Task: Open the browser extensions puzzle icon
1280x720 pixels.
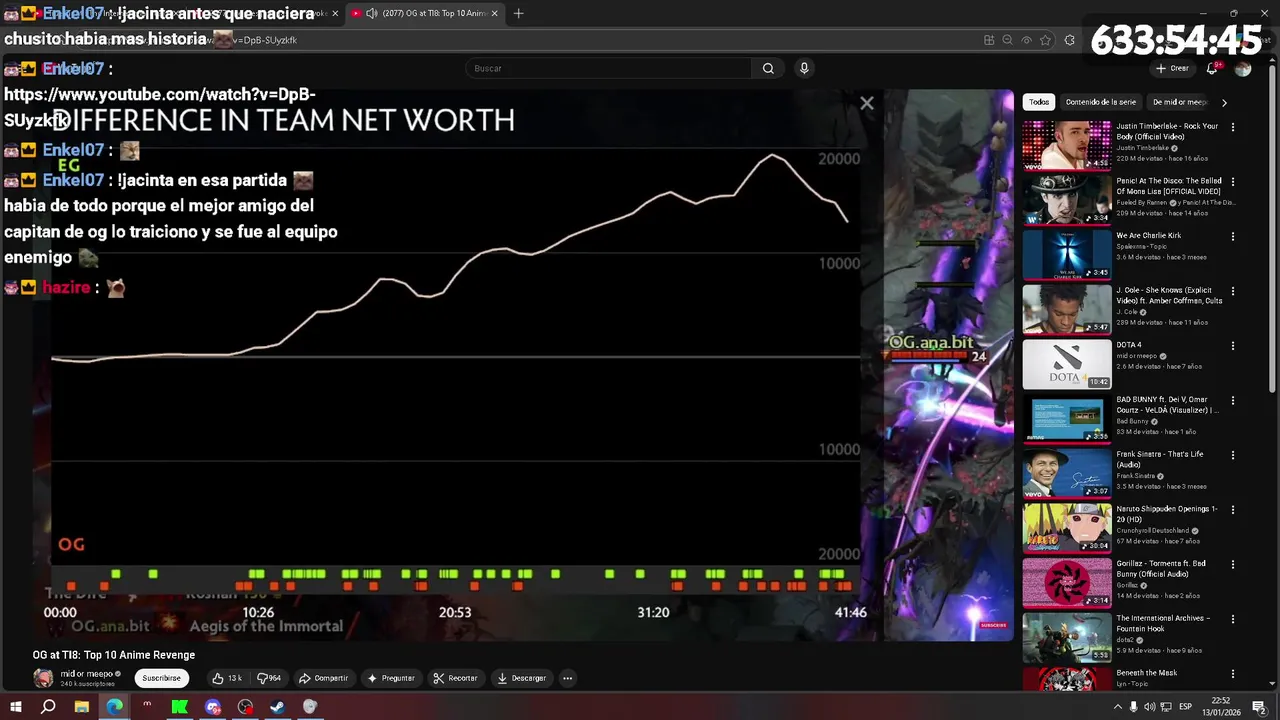Action: click(1070, 40)
